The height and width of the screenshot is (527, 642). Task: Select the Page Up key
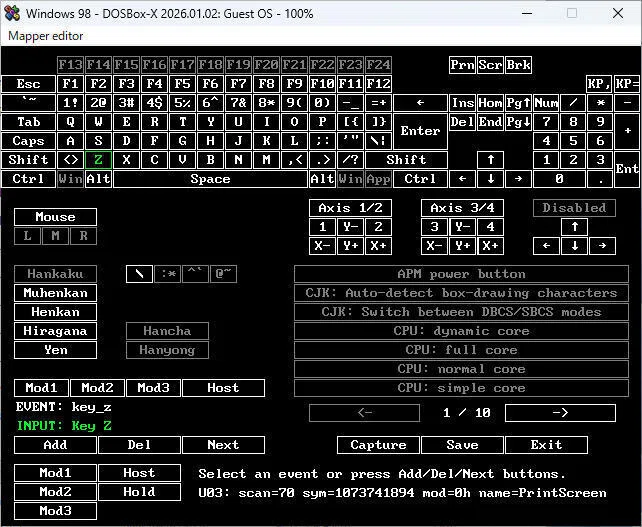click(x=518, y=102)
